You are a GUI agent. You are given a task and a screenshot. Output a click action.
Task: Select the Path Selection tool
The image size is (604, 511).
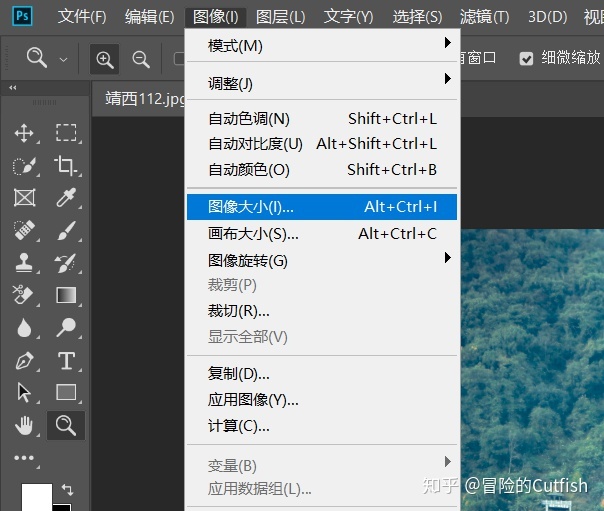[24, 393]
